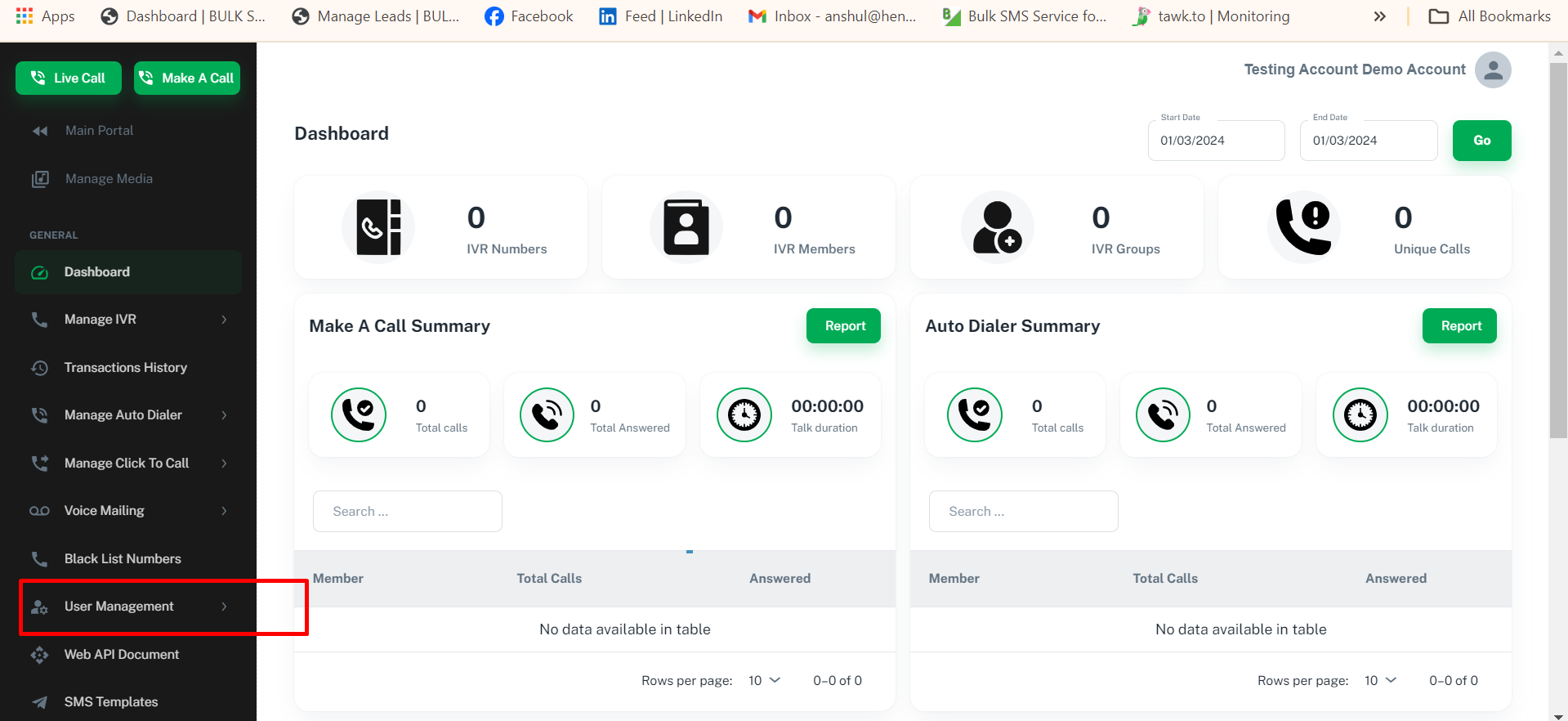
Task: Click the page vertical scrollbar
Action: click(1558, 250)
